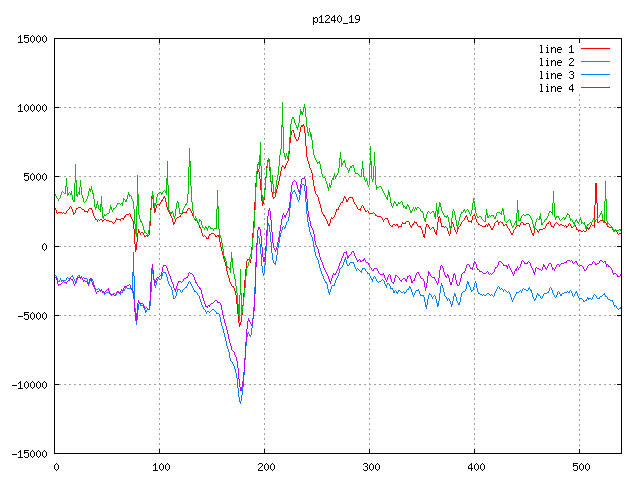
Task: Click the 200 x-axis tick label
Action: (265, 467)
